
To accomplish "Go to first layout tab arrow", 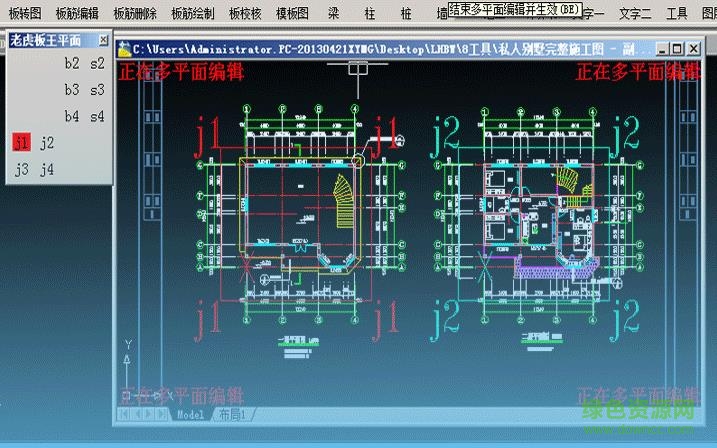I will [123, 414].
